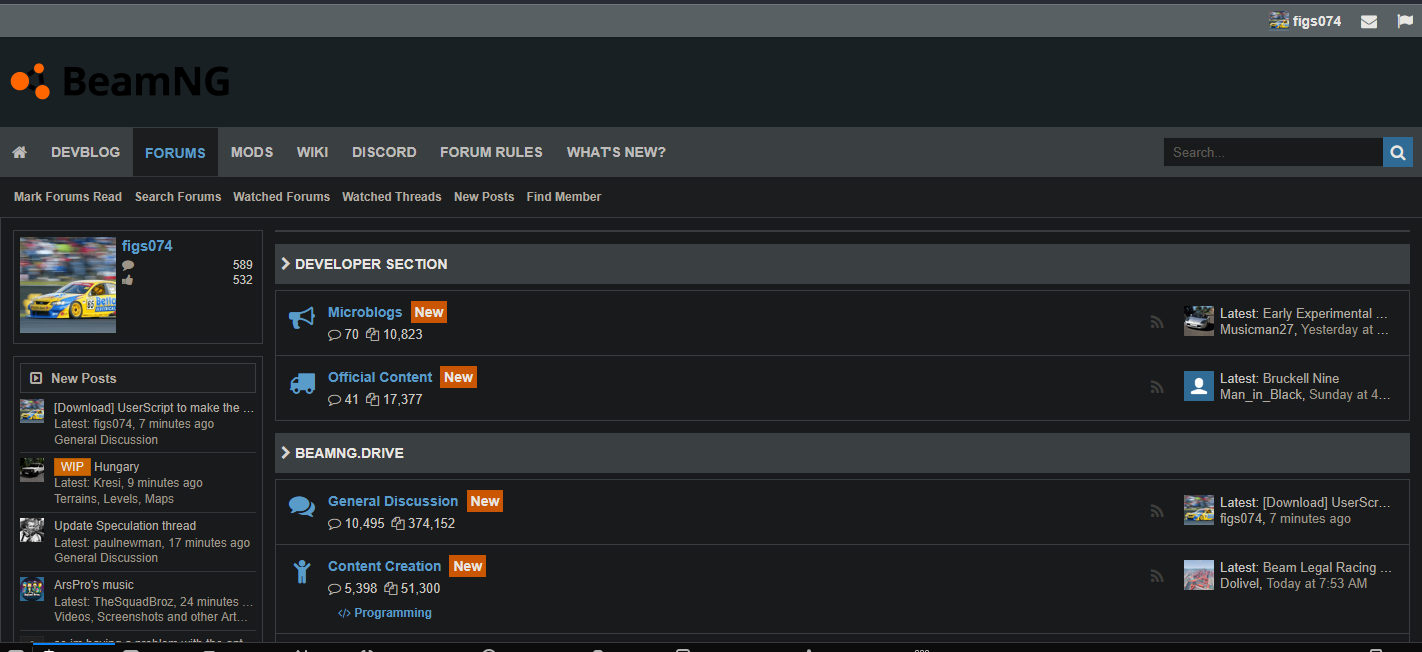
Task: Click figs074 username in the top bar
Action: pyautogui.click(x=1317, y=21)
